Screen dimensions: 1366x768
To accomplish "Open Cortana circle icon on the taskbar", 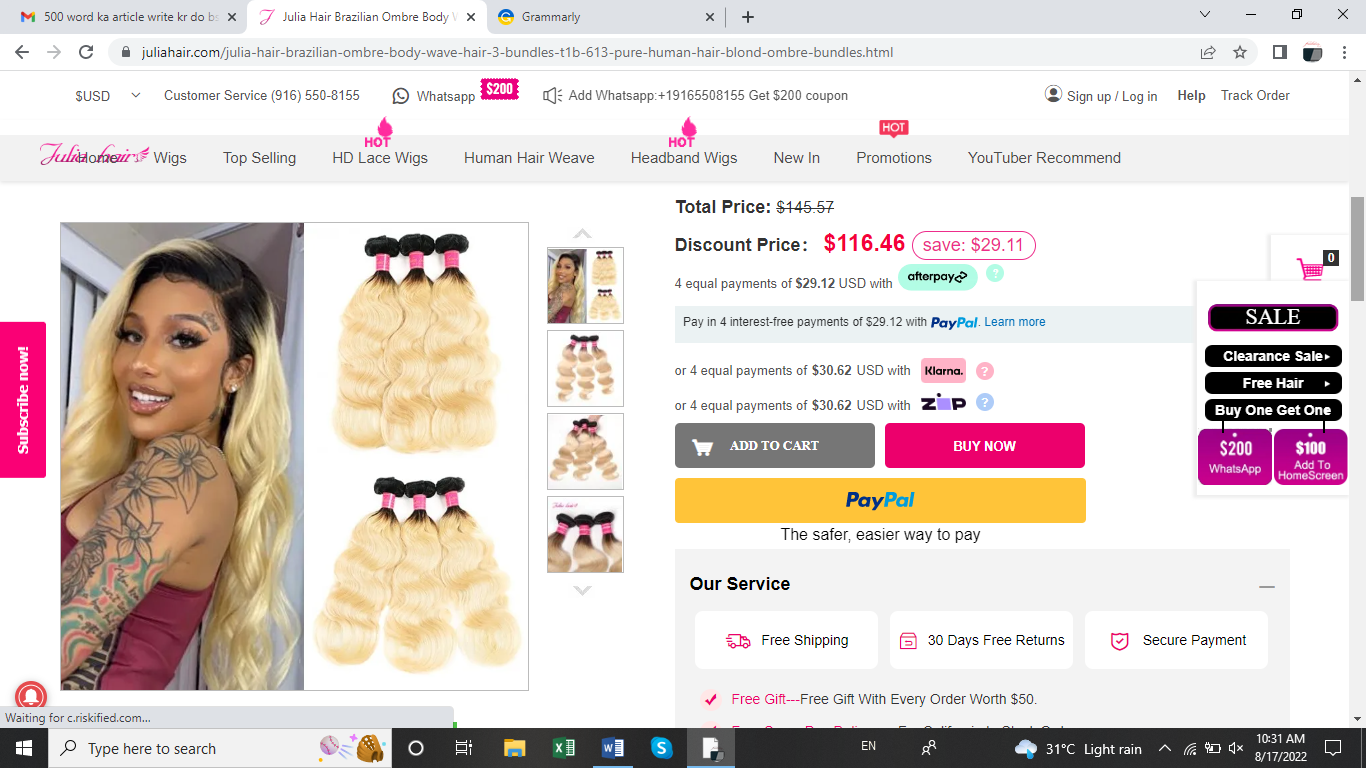I will point(416,748).
